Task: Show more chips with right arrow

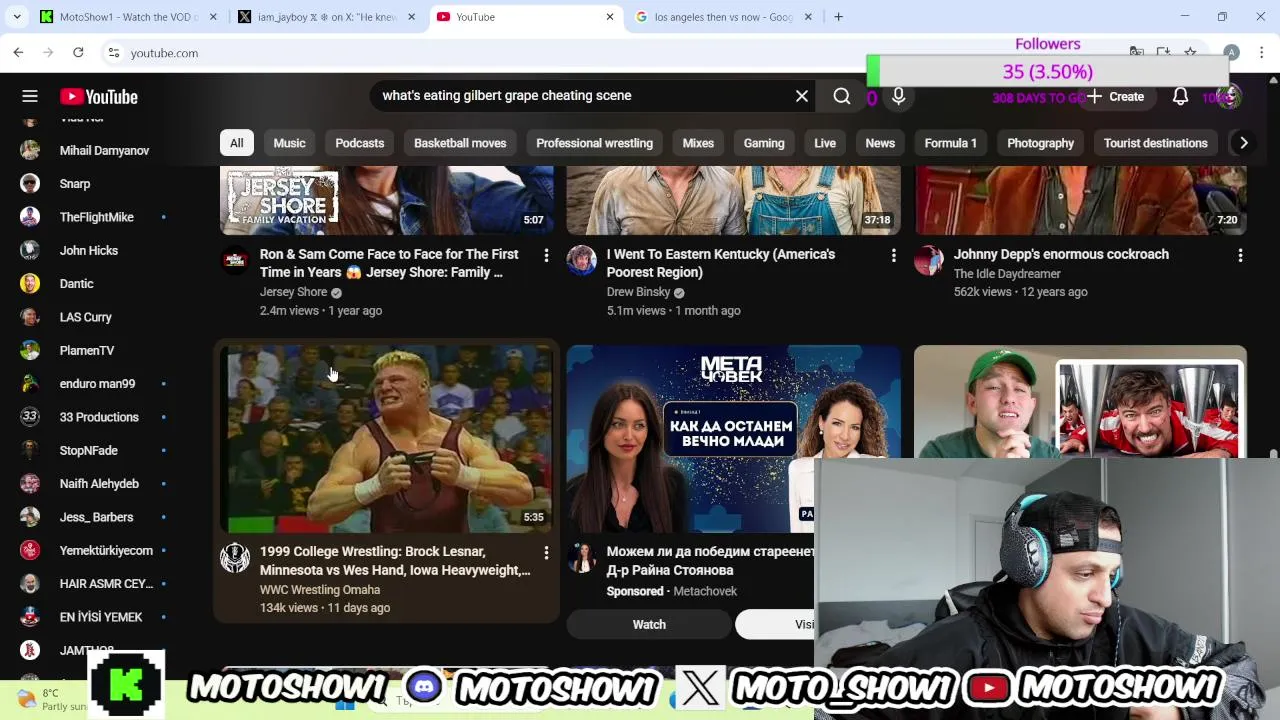Action: click(1243, 143)
